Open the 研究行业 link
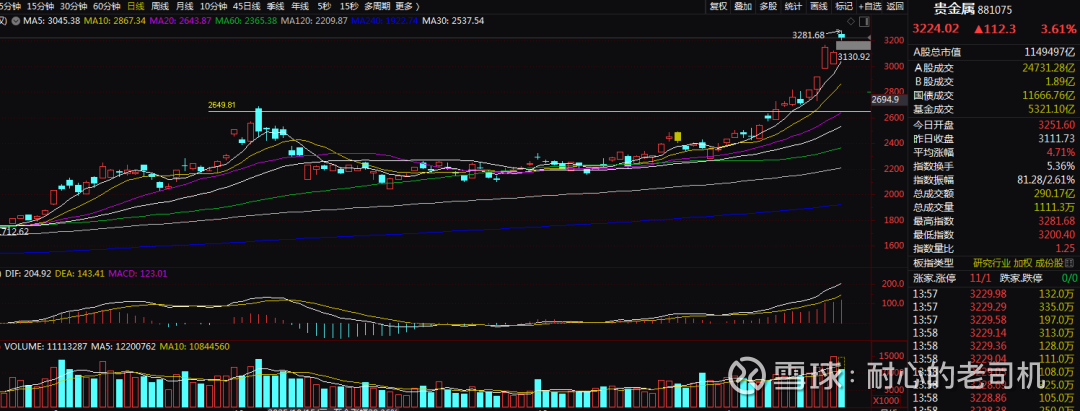This screenshot has height=411, width=1080. click(x=992, y=263)
